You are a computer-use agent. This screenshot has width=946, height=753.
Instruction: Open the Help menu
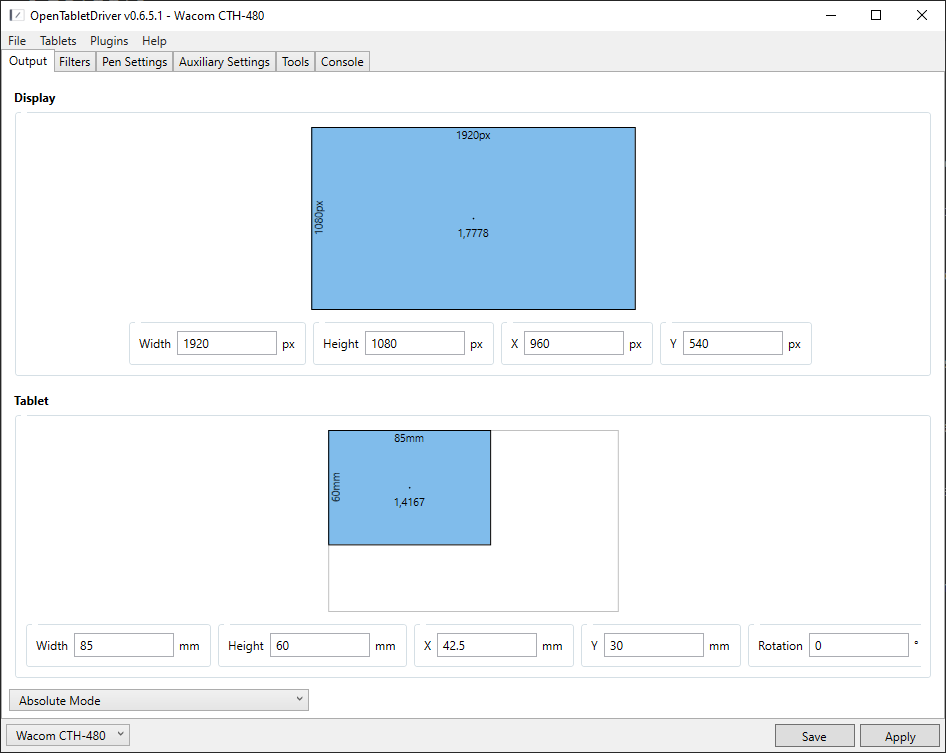pos(154,41)
